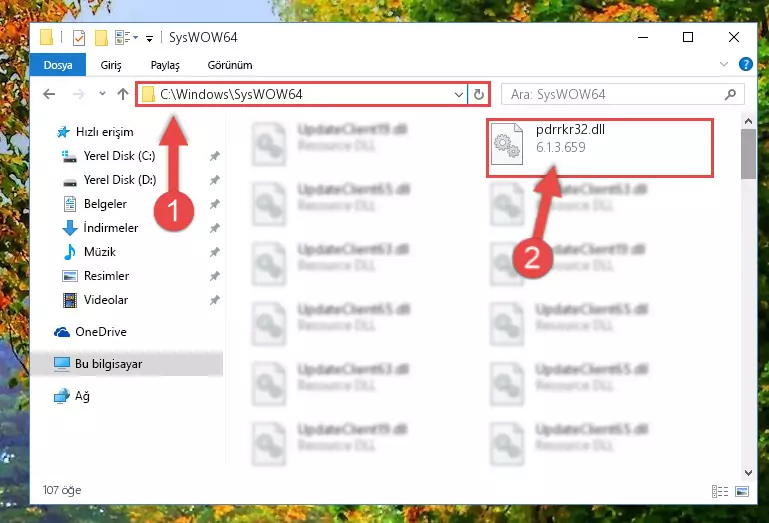Viewport: 769px width, 523px height.
Task: Open the Customize Quick Access Toolbar dropdown
Action: pos(149,38)
